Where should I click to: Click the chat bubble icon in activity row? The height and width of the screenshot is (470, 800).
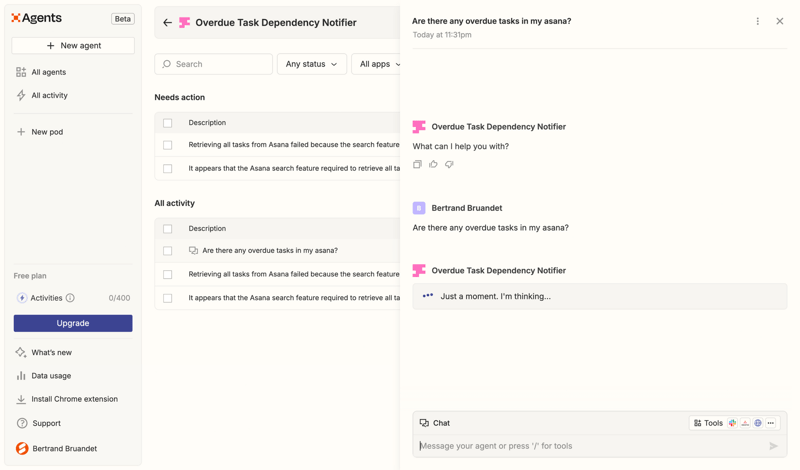pos(193,251)
